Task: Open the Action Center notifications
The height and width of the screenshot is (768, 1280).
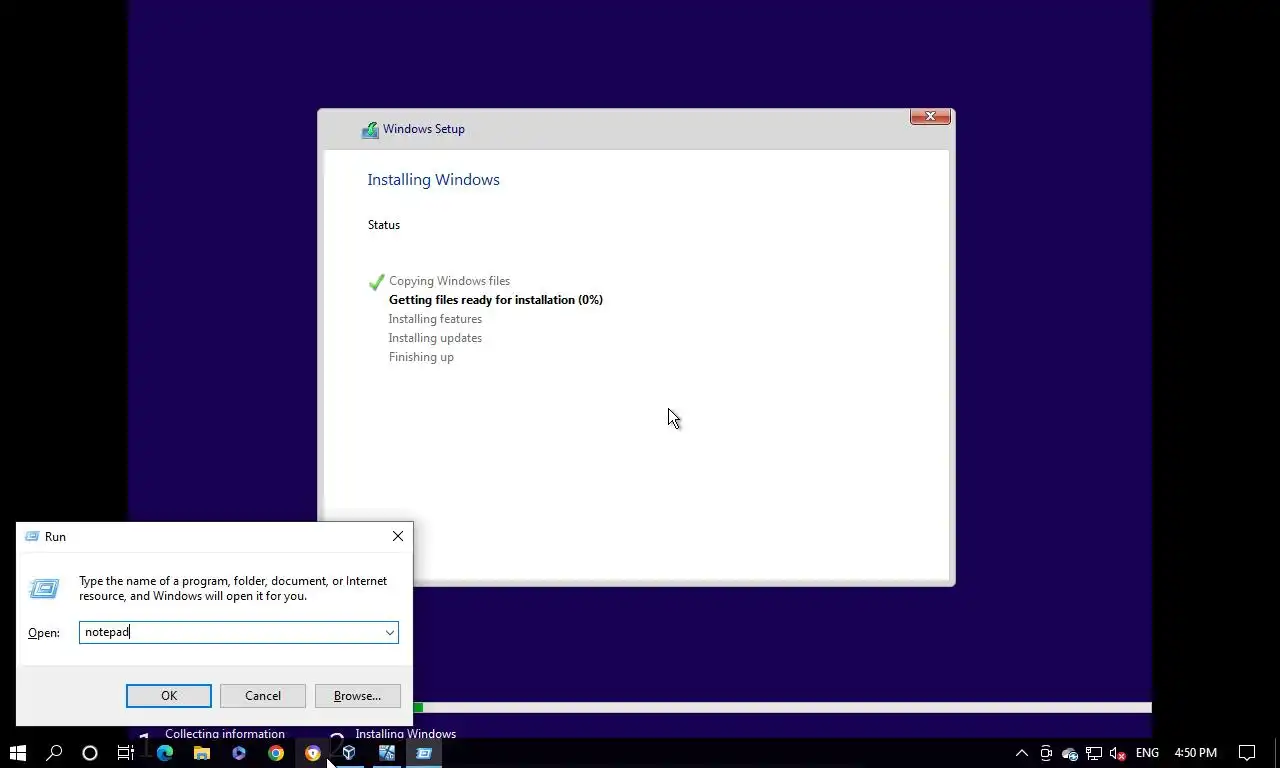Action: [x=1247, y=753]
